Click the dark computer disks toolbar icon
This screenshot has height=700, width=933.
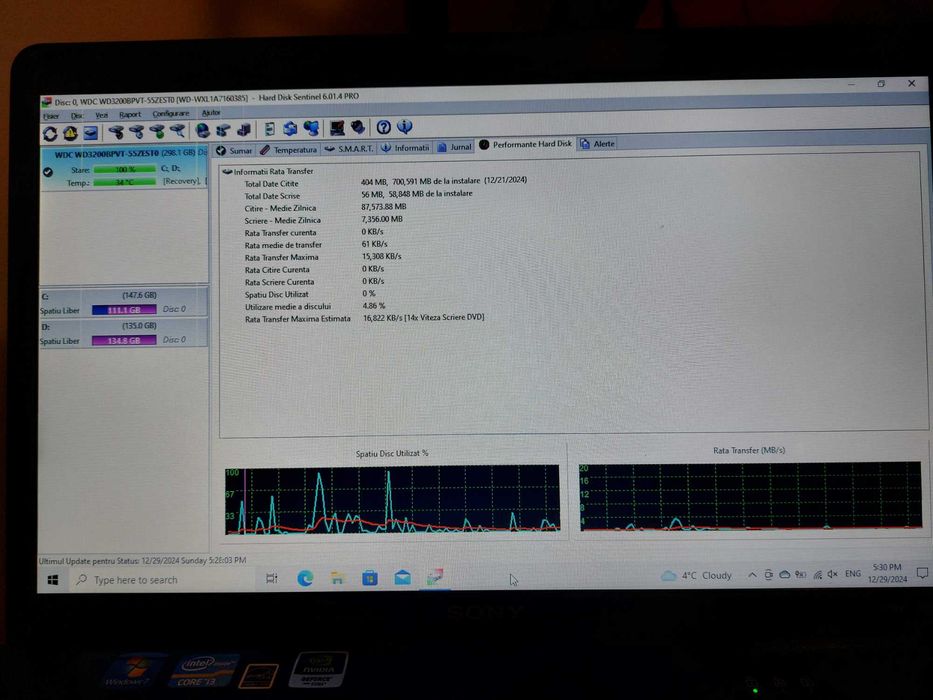coord(244,129)
